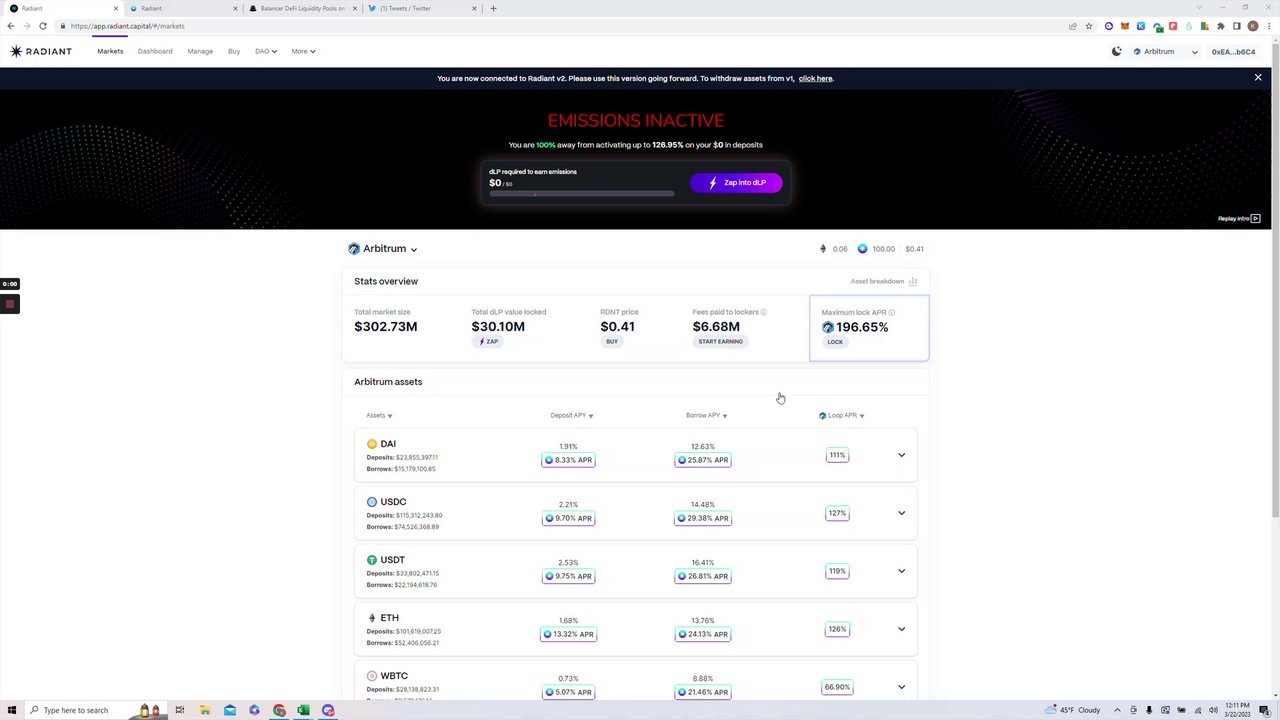Click the USDC 127% Loop APR badge

click(837, 513)
